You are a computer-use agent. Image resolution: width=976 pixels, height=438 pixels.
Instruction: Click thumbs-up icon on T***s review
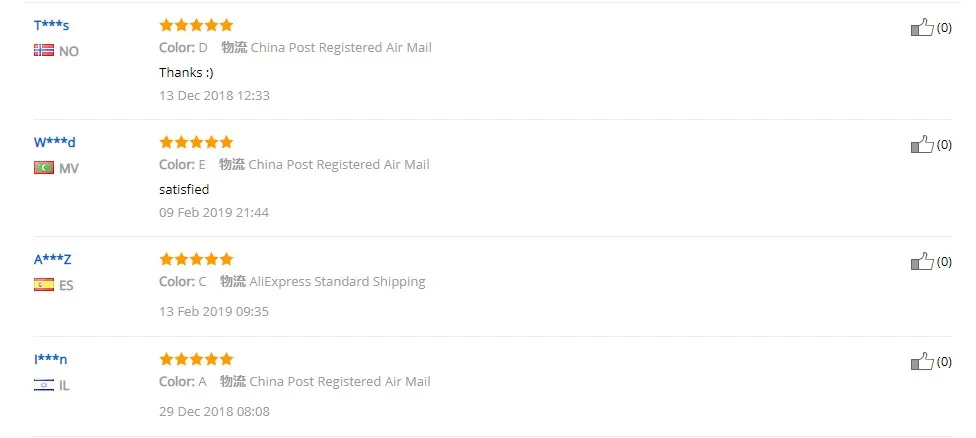922,27
